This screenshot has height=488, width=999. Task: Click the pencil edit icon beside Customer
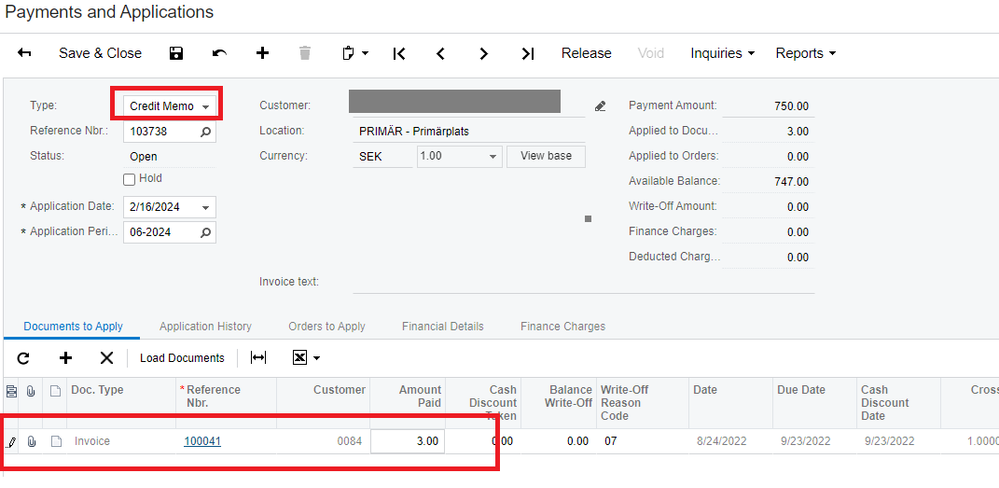(600, 106)
